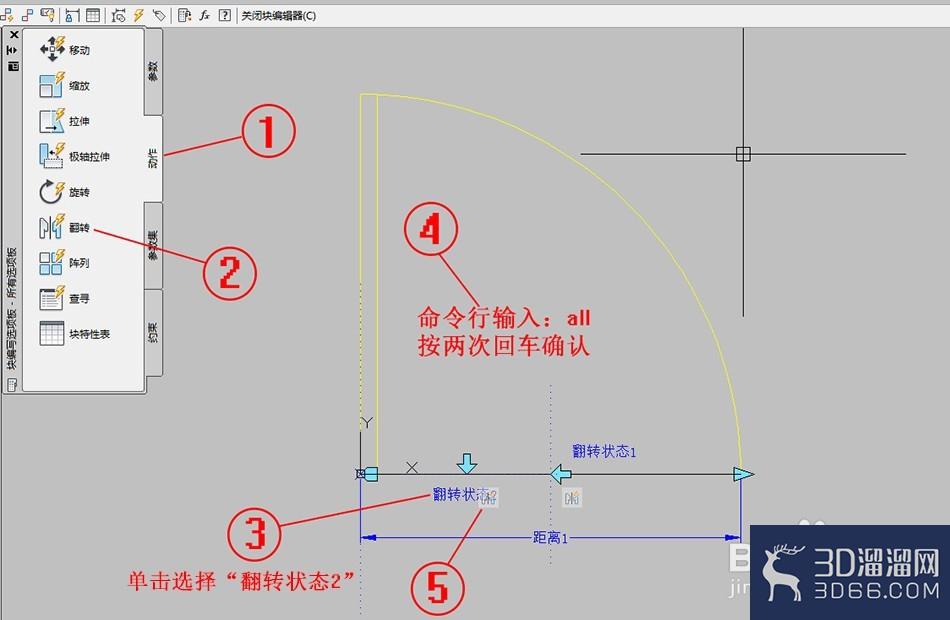Toggle palette auto-hide button

click(x=13, y=51)
